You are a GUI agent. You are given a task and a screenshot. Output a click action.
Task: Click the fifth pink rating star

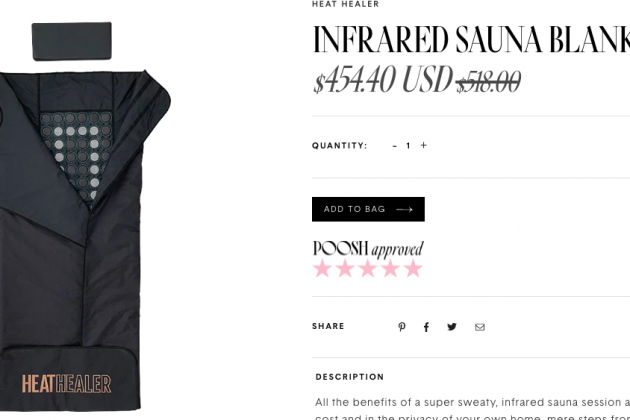413,268
